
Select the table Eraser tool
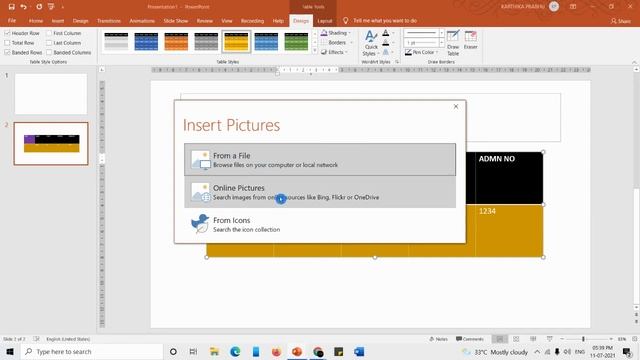pyautogui.click(x=471, y=40)
